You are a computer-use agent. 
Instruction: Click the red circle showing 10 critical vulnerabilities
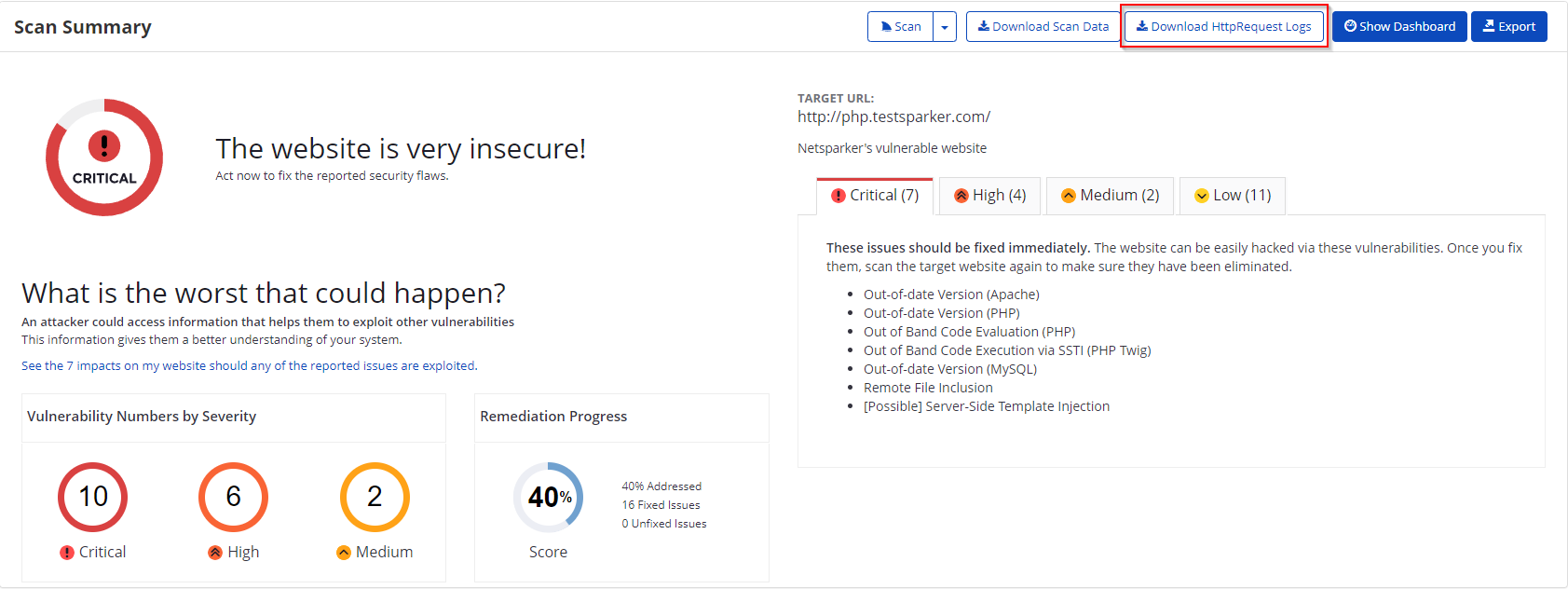[x=93, y=497]
